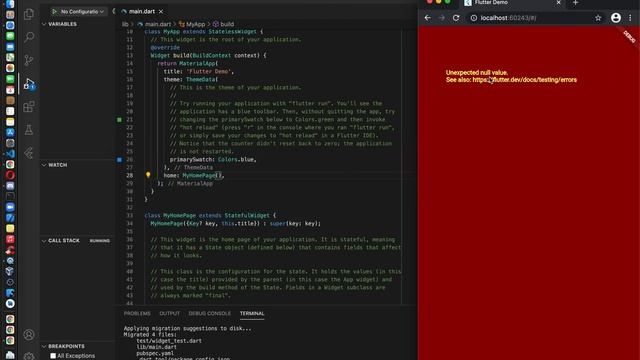Viewport: 640px width, 360px height.
Task: Close the Flutter Demo browser tab
Action: pyautogui.click(x=558, y=2)
